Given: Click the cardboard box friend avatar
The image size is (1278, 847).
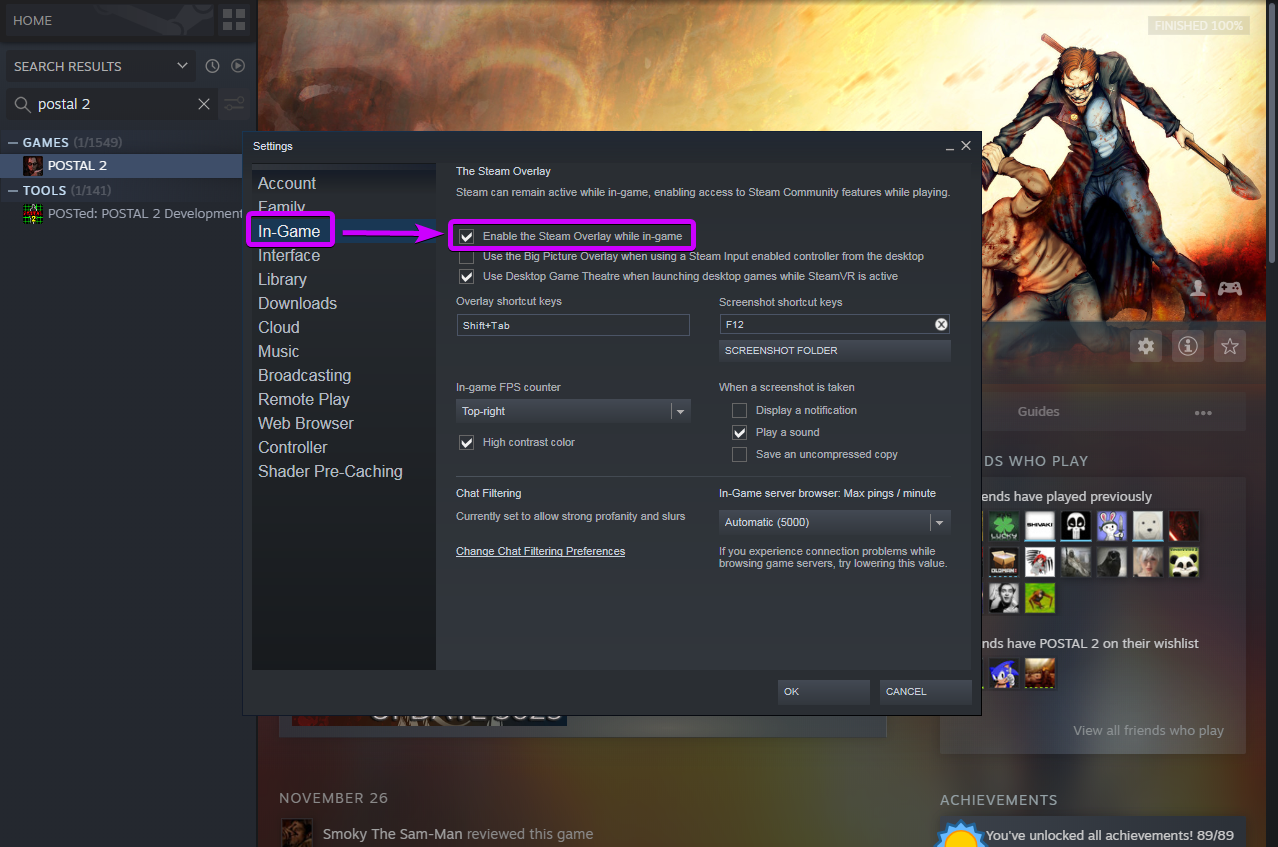Looking at the screenshot, I should 1004,562.
